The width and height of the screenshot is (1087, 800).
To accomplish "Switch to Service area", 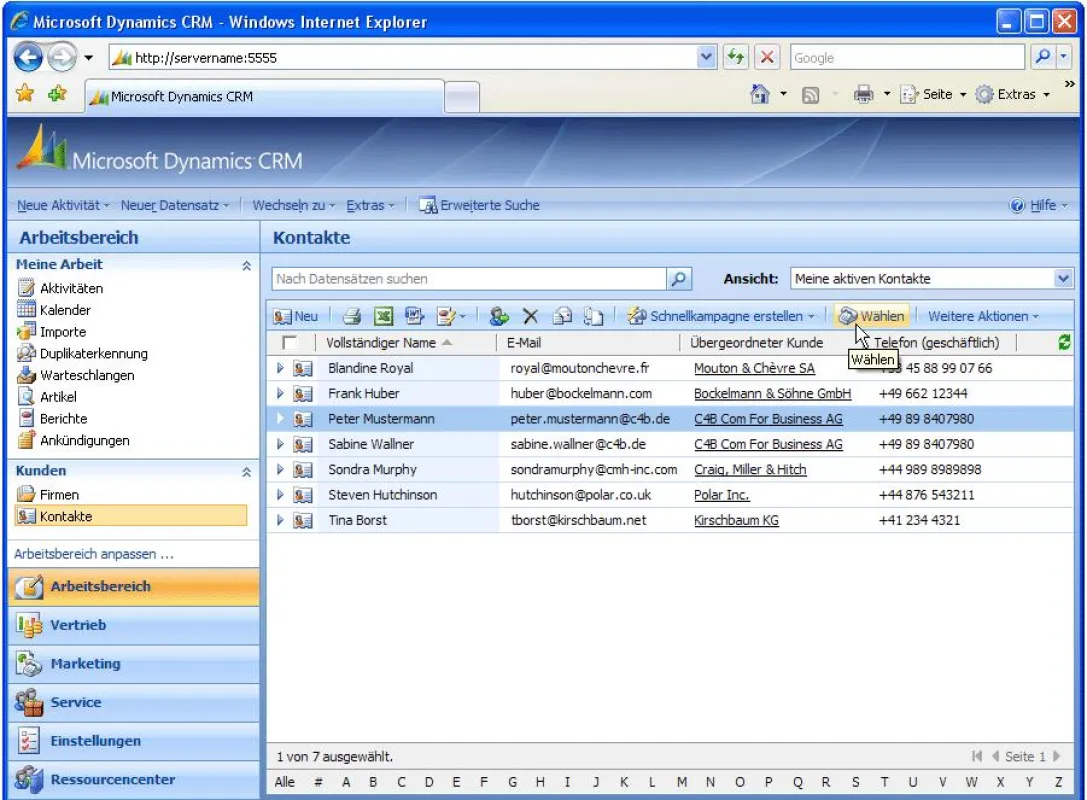I will click(134, 702).
